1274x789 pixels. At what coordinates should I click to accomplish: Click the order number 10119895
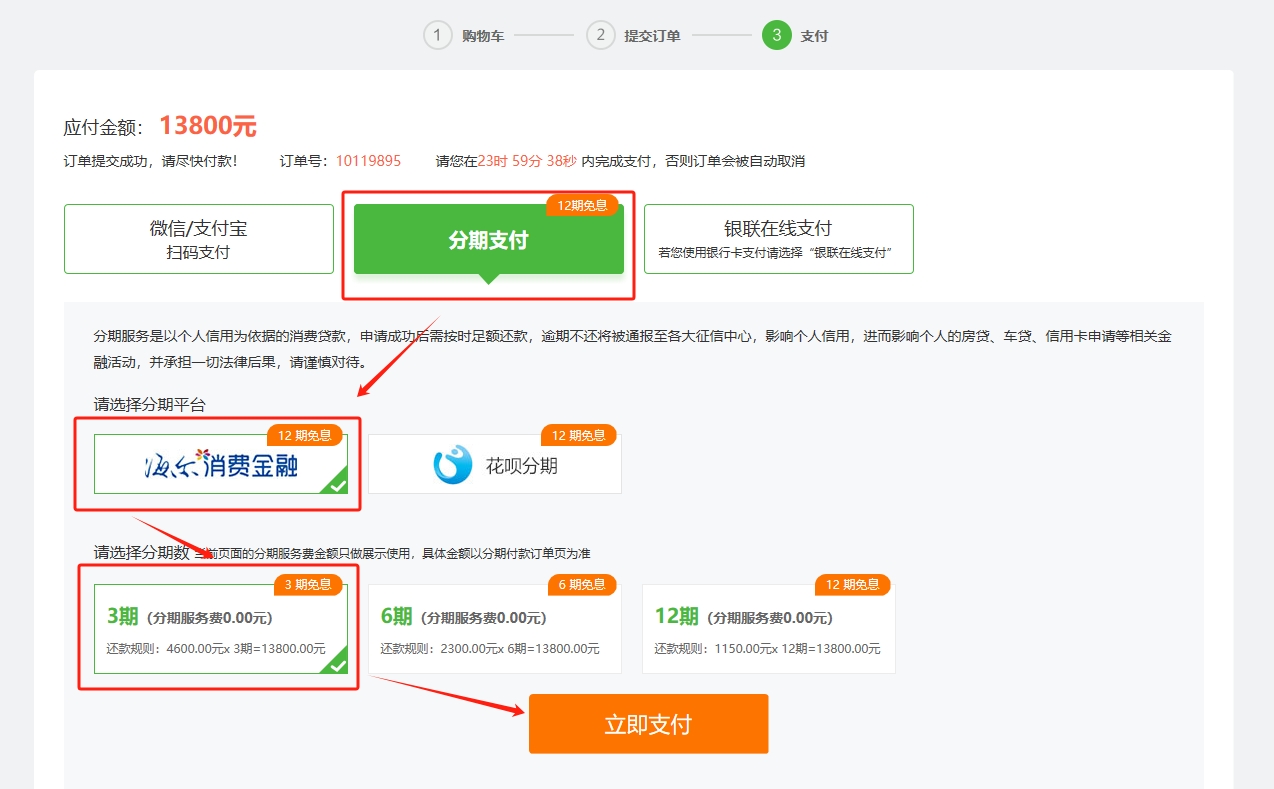(x=368, y=161)
